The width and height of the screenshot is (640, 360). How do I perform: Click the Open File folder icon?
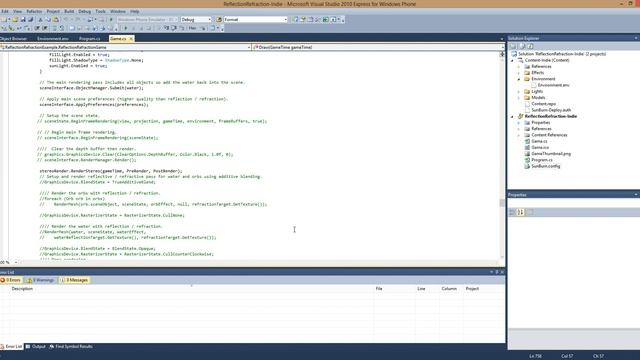click(15, 20)
